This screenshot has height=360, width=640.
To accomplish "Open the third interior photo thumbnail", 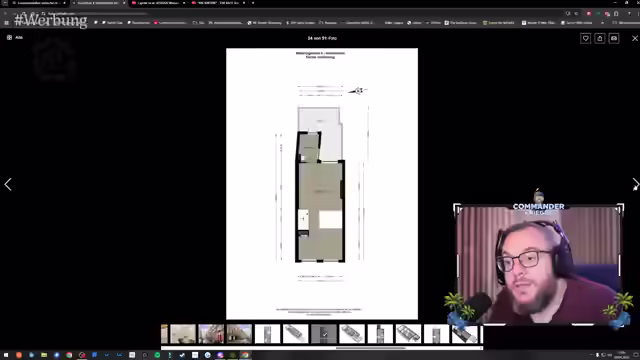I will 239,334.
